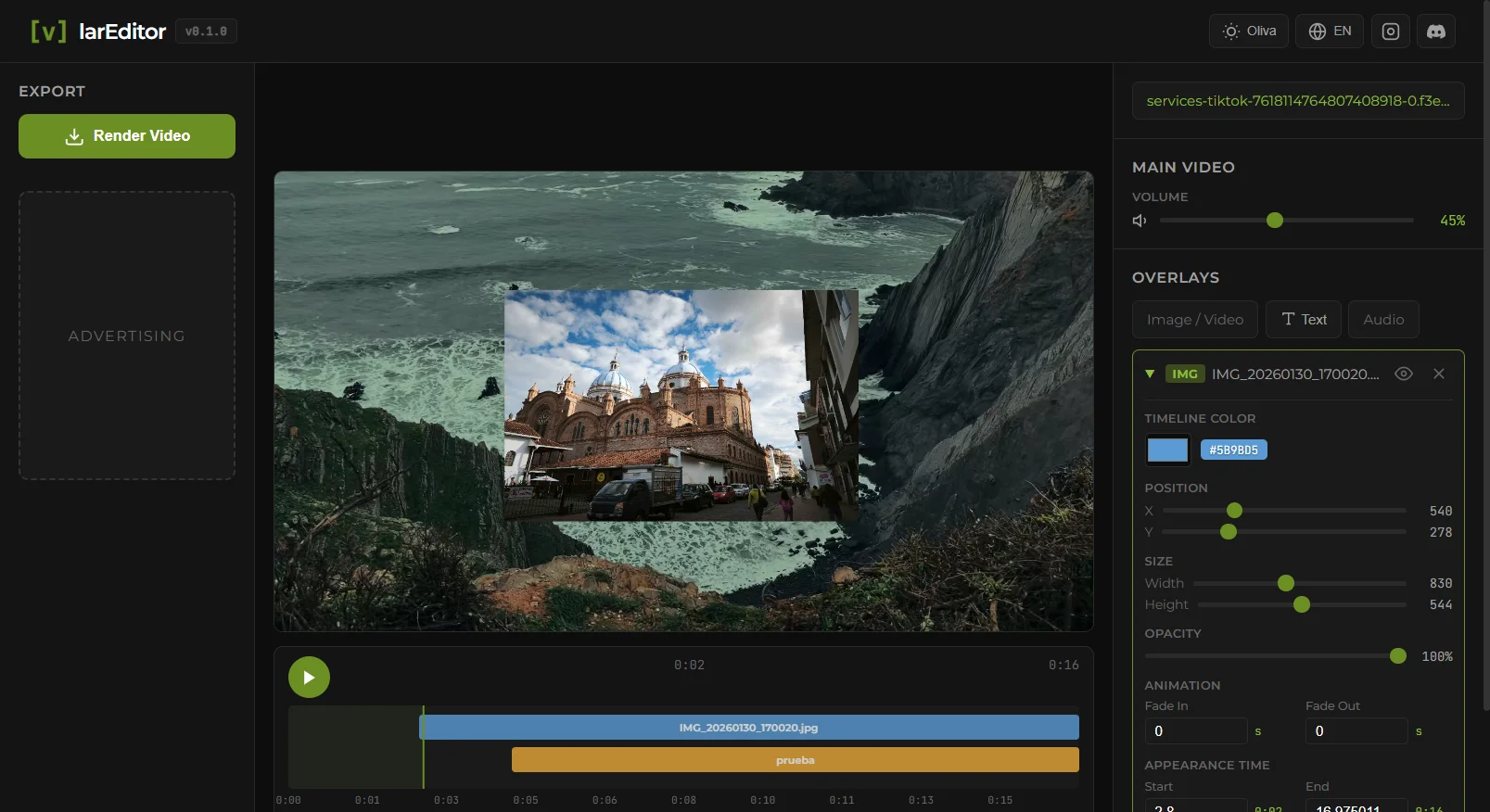Screen dimensions: 1490x812
Task: Adjust the Position X slider
Action: tap(1285, 511)
